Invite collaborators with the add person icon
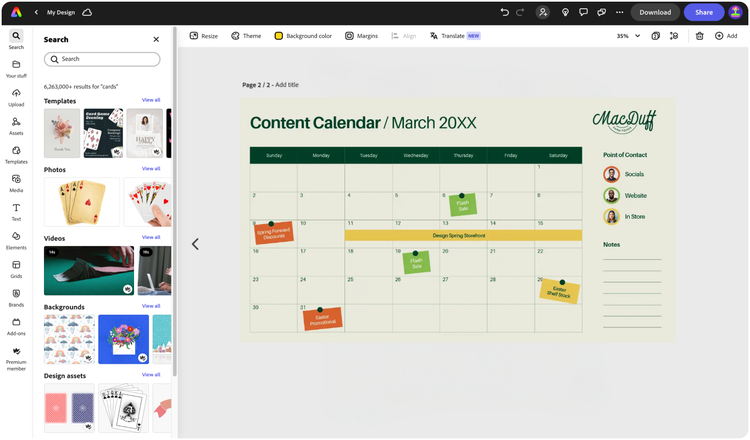Image resolution: width=750 pixels, height=440 pixels. tap(542, 12)
